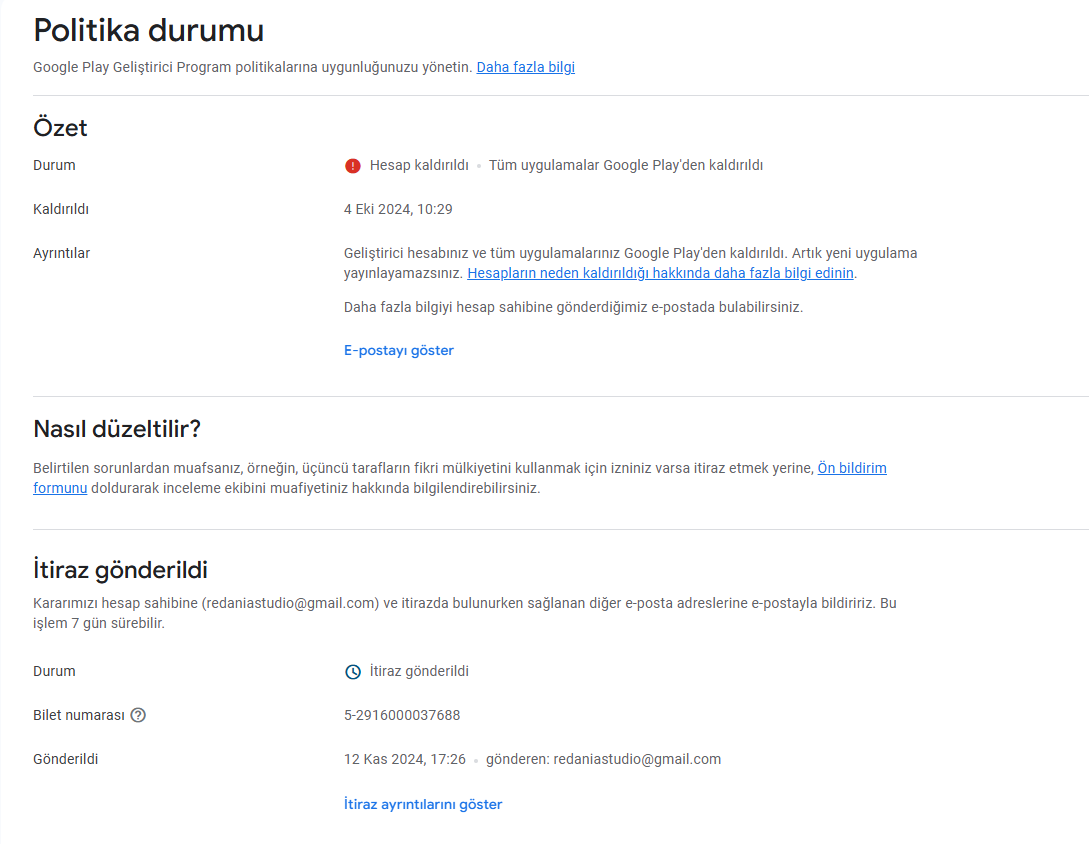Click the Kaldırıldı row label
1089x844 pixels.
point(61,209)
